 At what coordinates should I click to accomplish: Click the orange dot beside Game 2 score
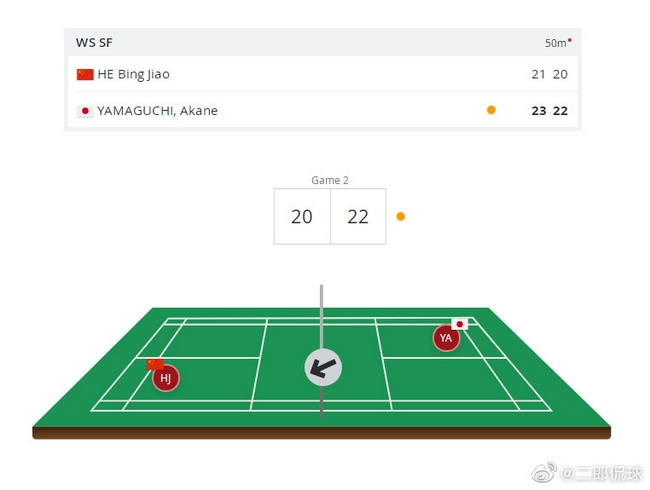point(400,216)
